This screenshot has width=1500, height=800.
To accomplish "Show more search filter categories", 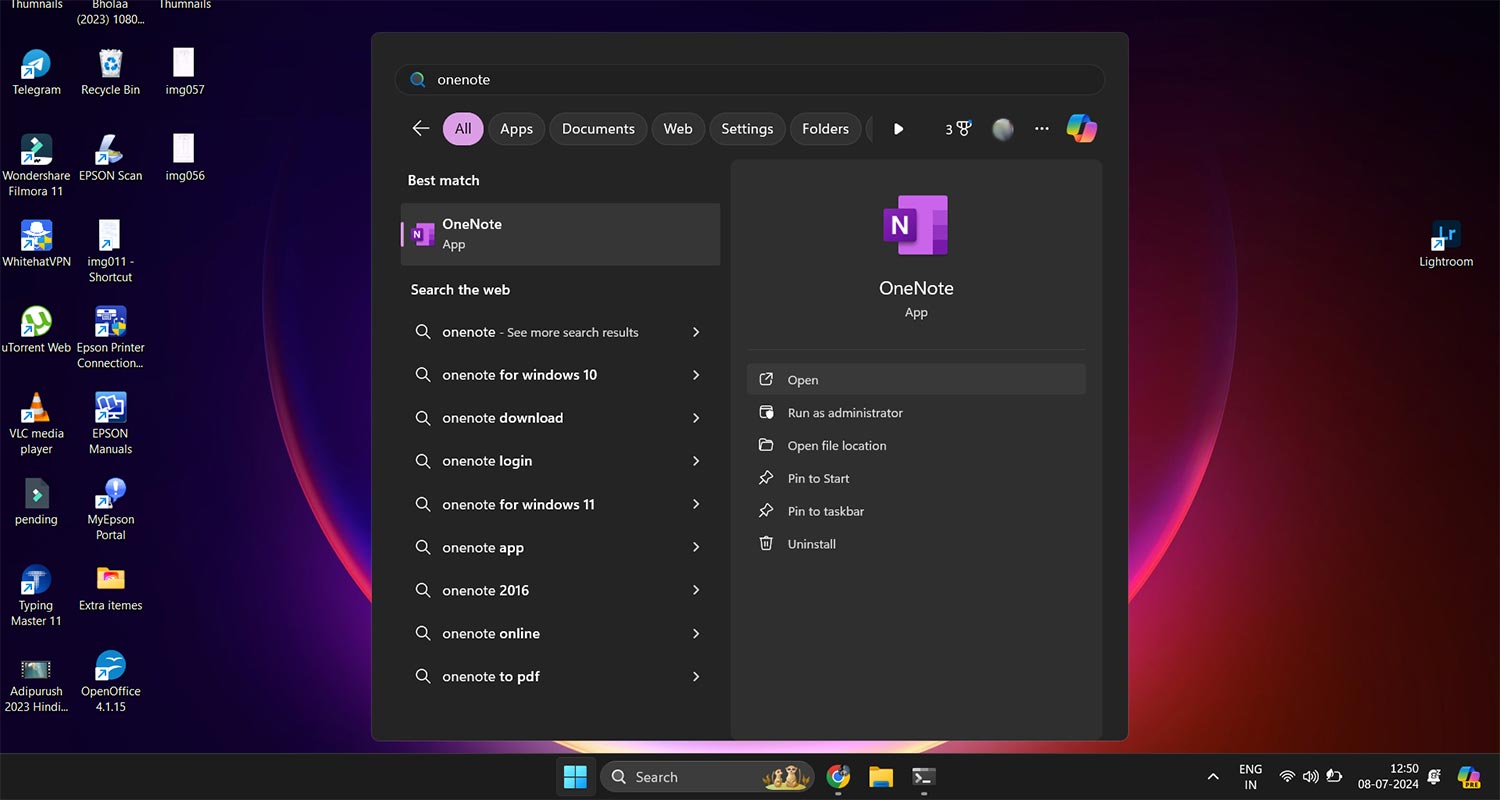I will click(898, 128).
